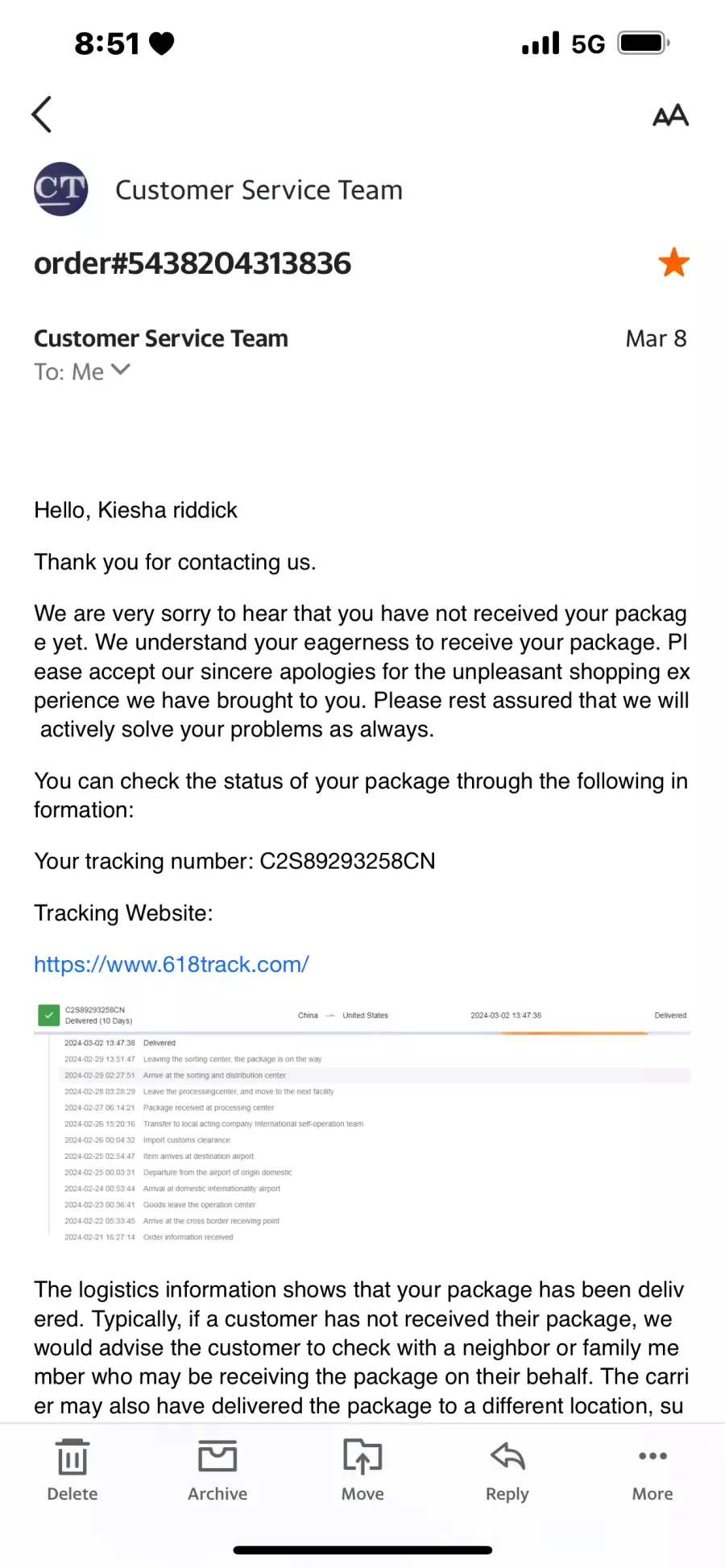The height and width of the screenshot is (1568, 725).
Task: Reply to Customer Service Team
Action: click(x=507, y=1471)
